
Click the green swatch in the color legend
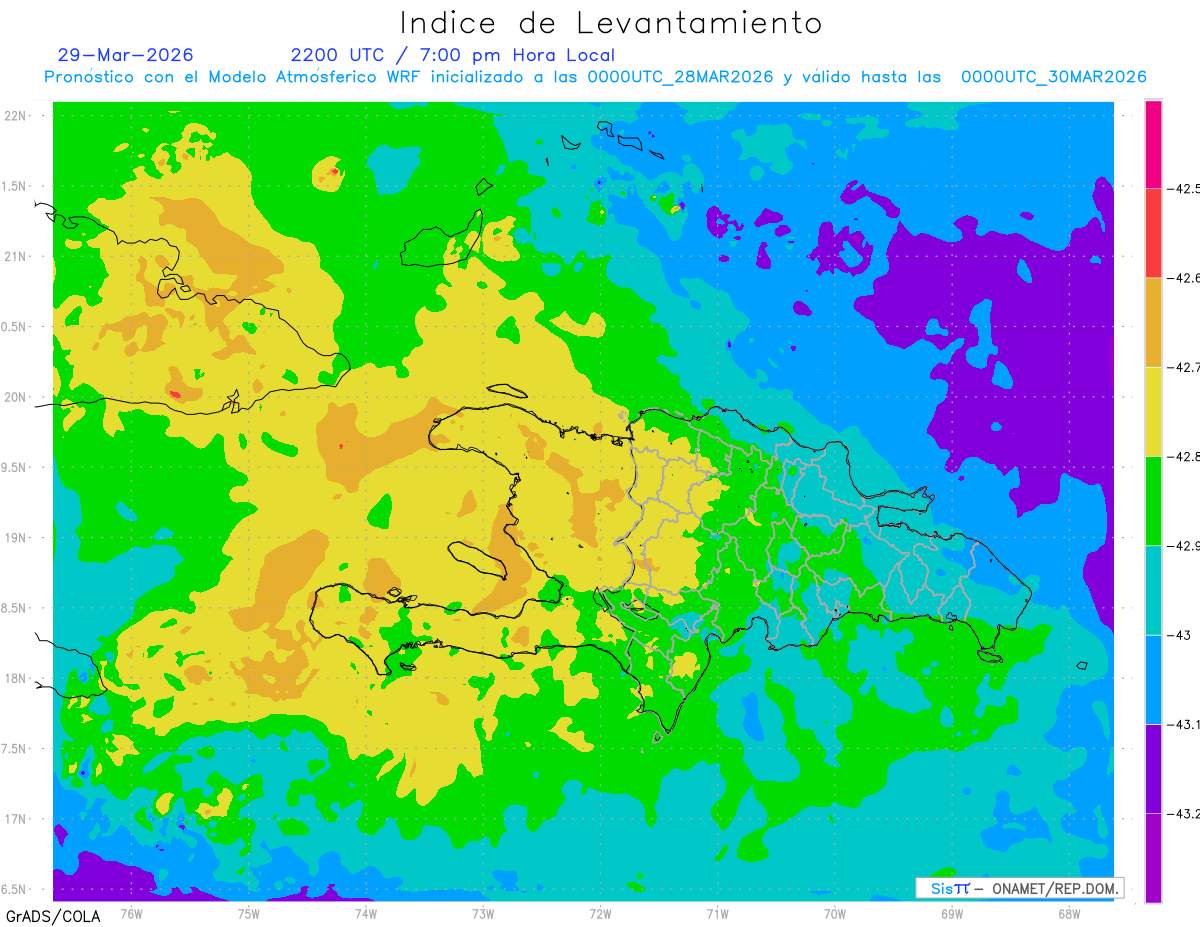(x=1153, y=500)
